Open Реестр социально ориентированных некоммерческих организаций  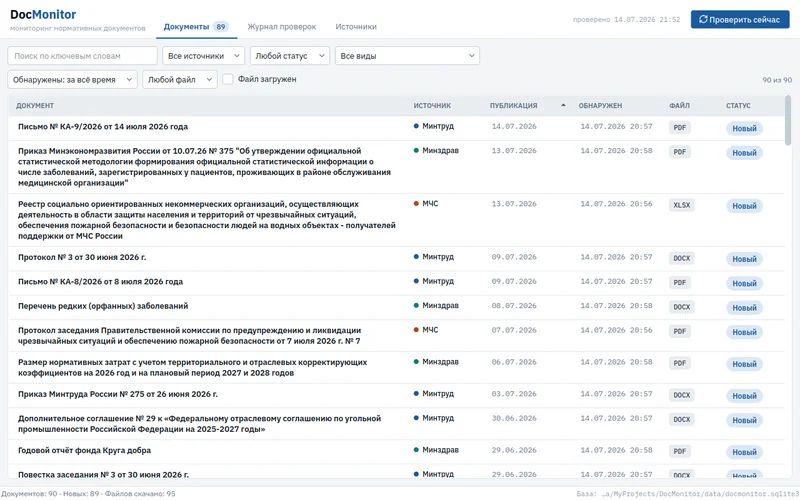207,220
